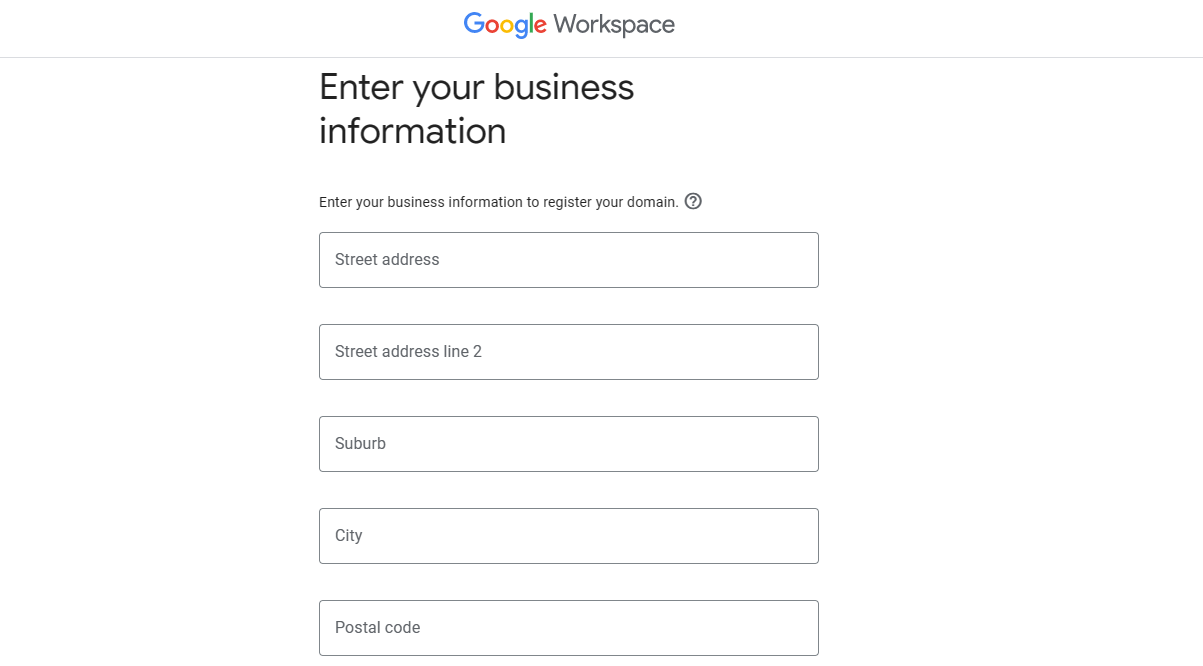Click the "Postal code" placeholder label
The height and width of the screenshot is (666, 1203).
coord(377,628)
